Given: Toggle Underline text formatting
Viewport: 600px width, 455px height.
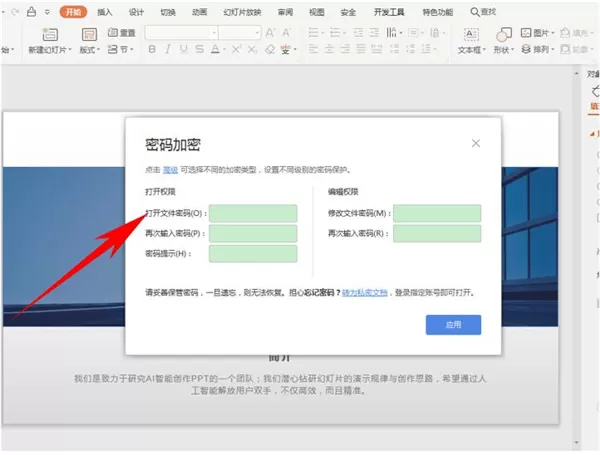Looking at the screenshot, I should [x=184, y=49].
